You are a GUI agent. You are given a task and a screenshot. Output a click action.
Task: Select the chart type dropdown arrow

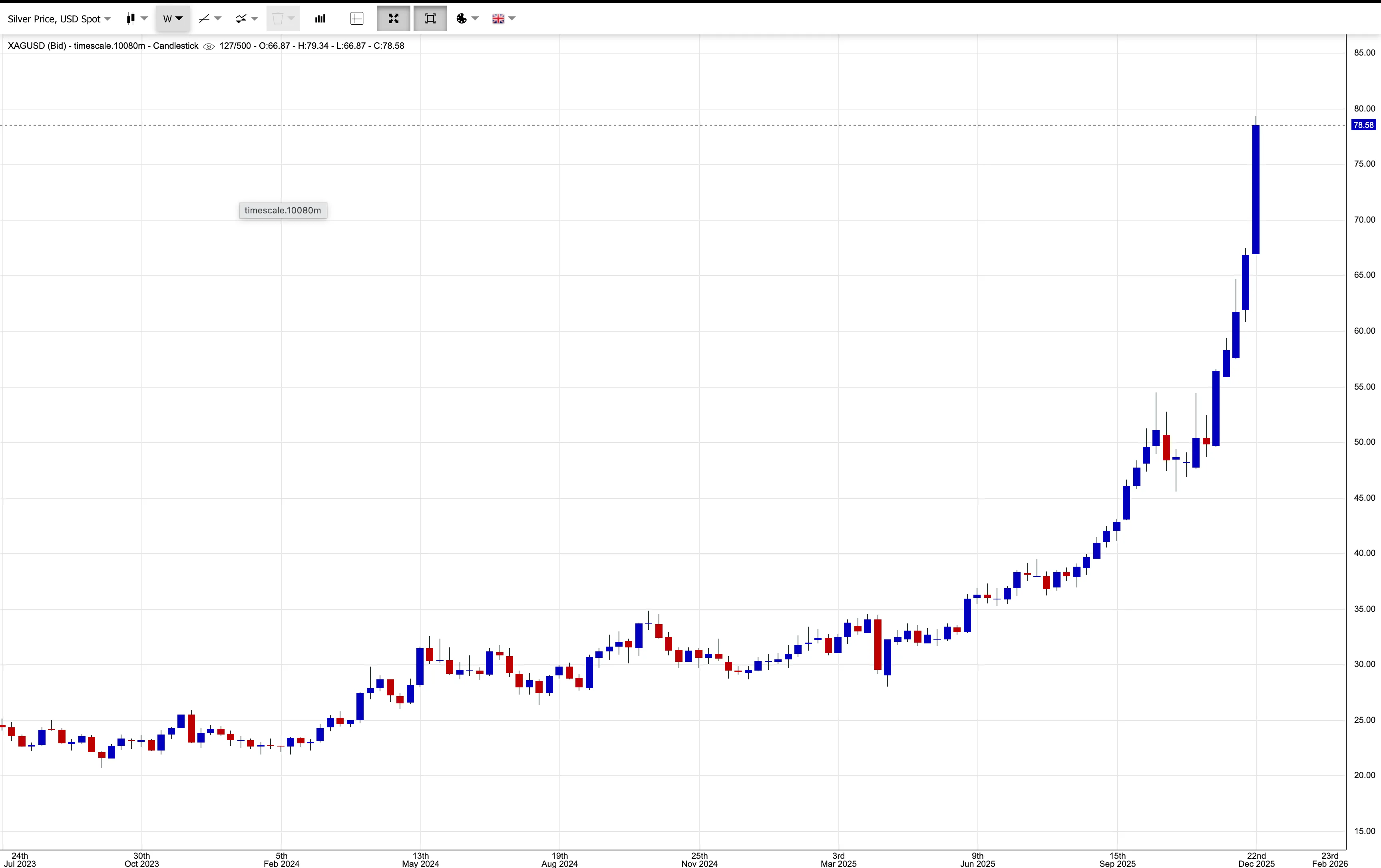(144, 18)
